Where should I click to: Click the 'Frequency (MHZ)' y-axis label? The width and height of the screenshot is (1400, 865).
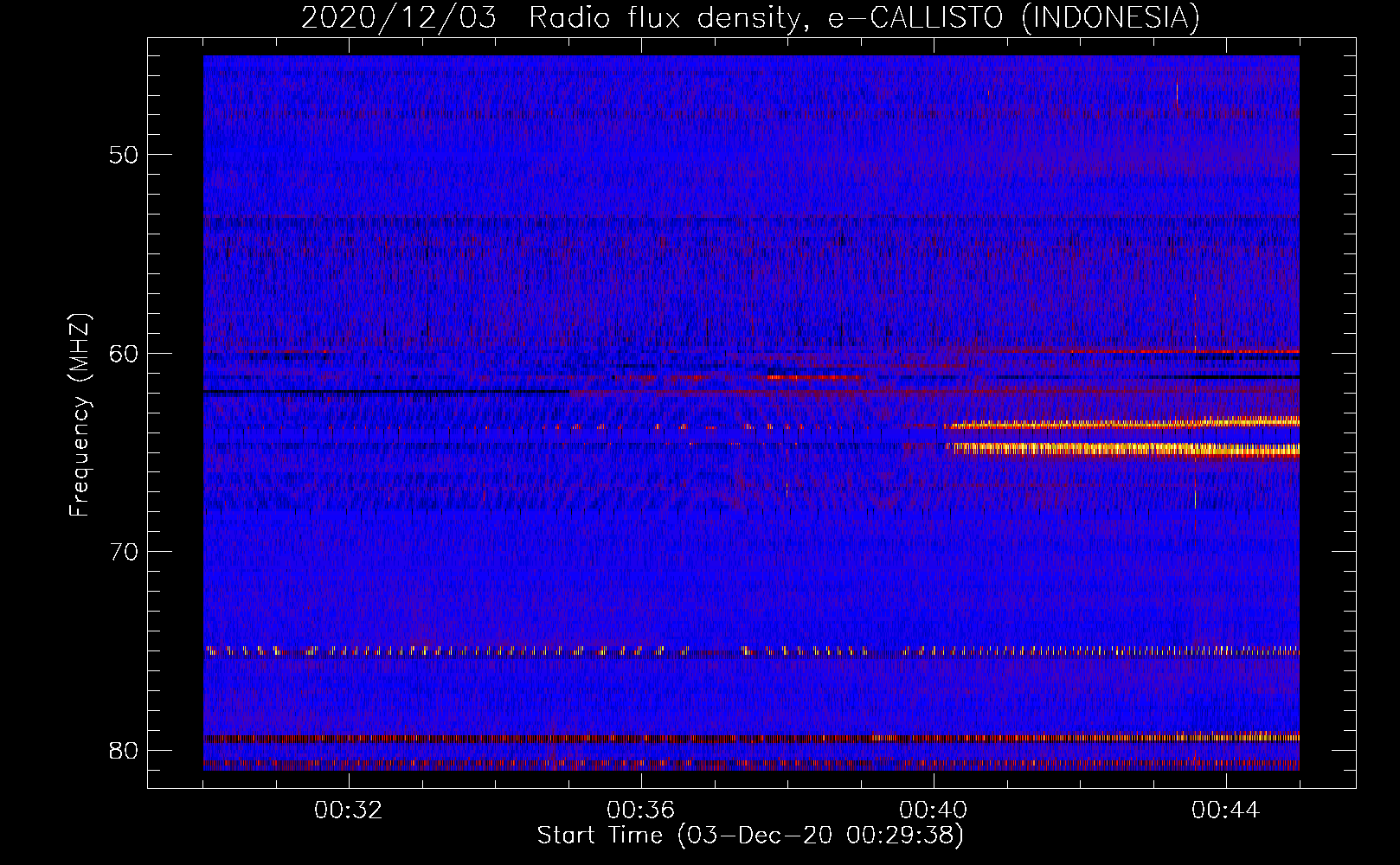point(80,416)
